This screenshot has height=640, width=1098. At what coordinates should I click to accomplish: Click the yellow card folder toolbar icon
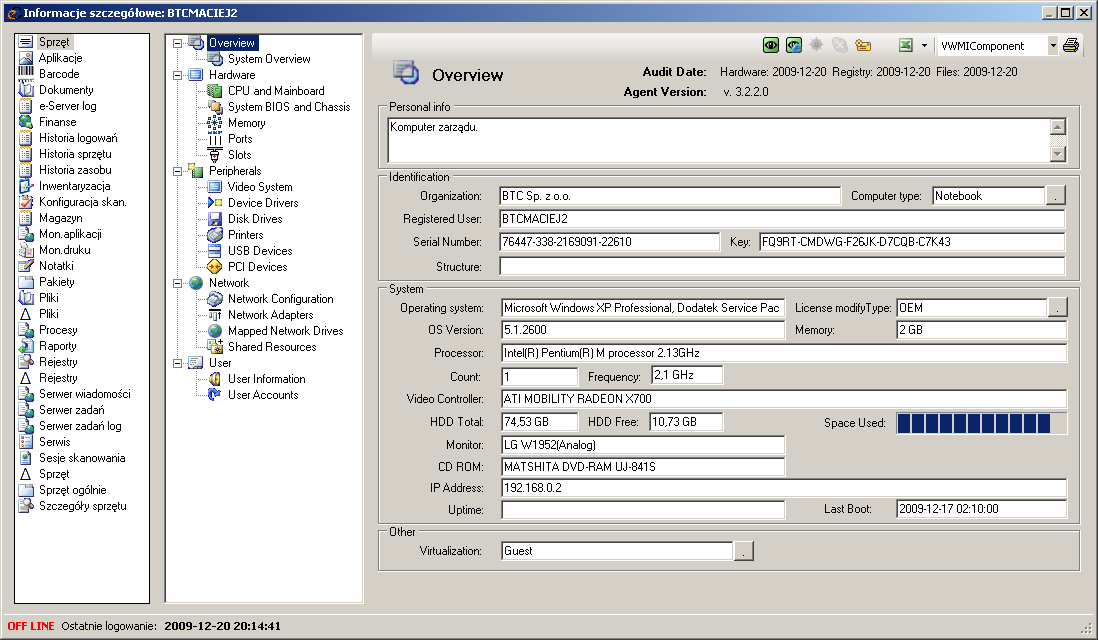(x=863, y=46)
